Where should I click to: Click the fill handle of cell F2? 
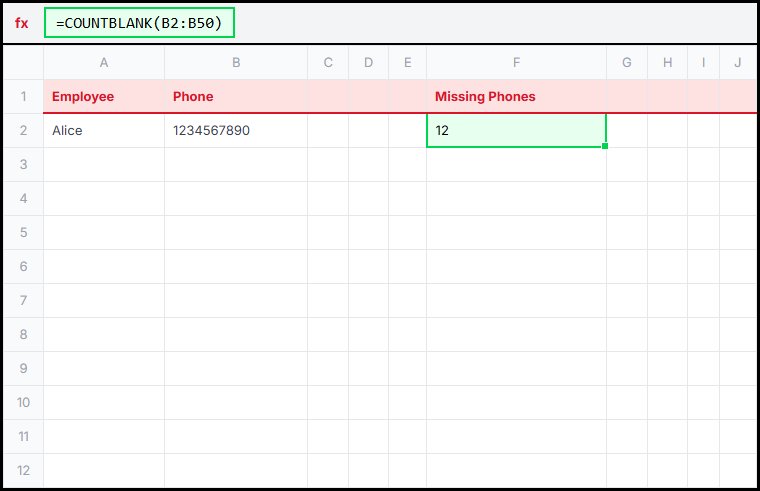click(606, 146)
